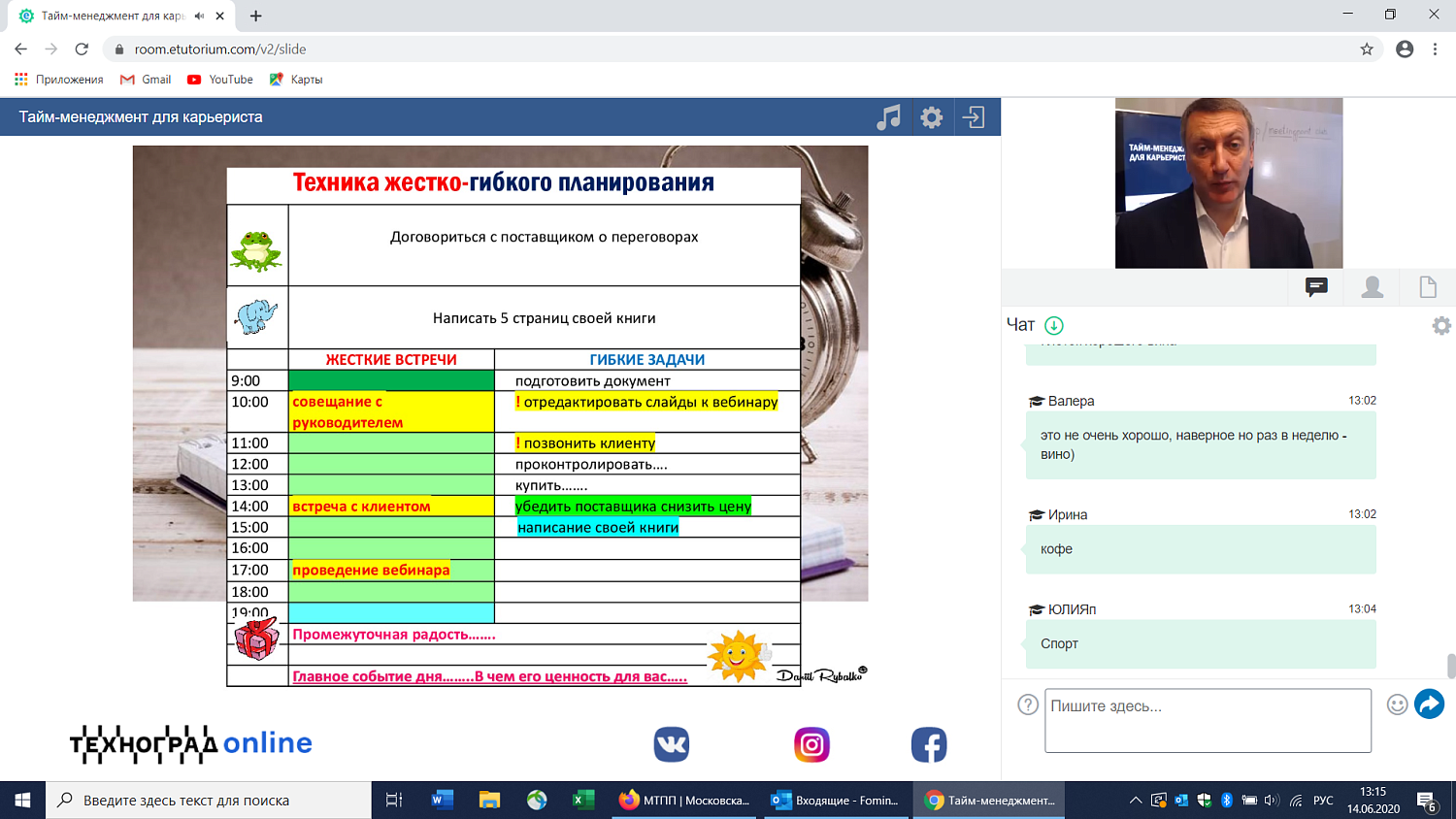
Task: Click the exit room icon
Action: 974,117
